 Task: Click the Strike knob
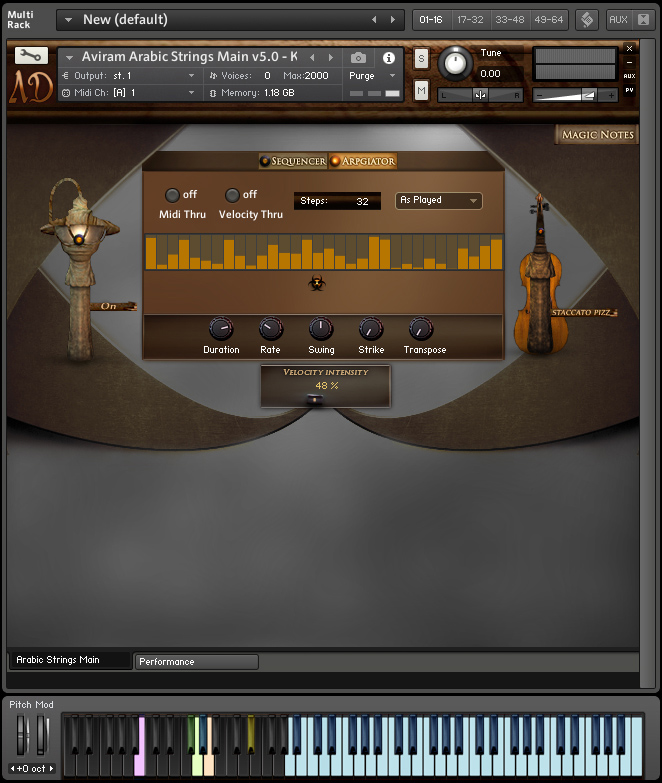371,329
